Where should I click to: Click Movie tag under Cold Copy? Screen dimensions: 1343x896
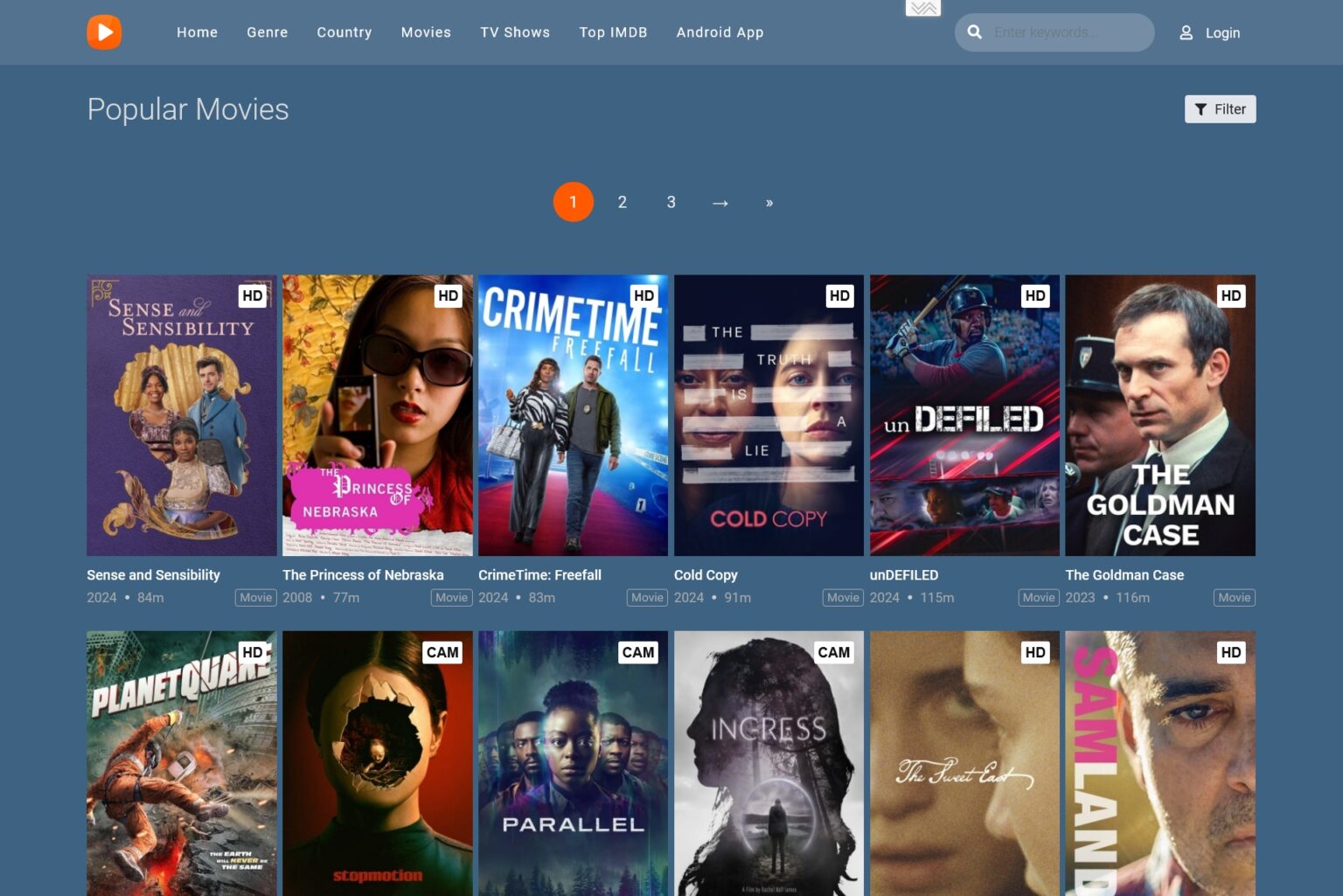click(x=843, y=598)
